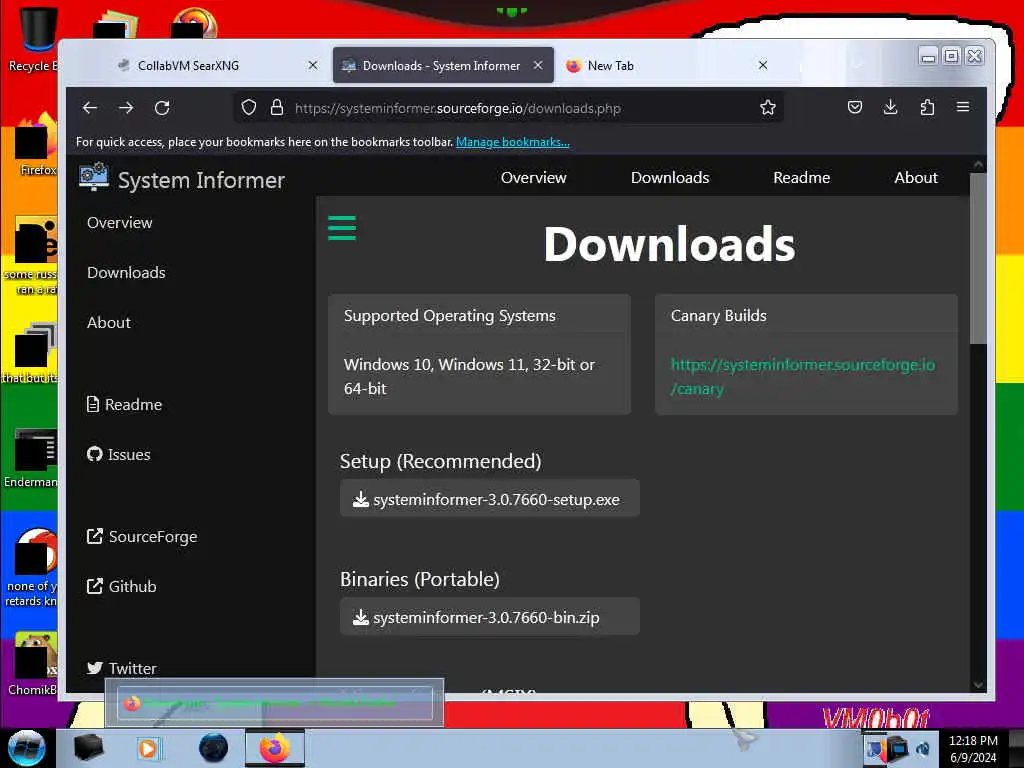Click the page vertical scrollbar thumb

[x=978, y=258]
